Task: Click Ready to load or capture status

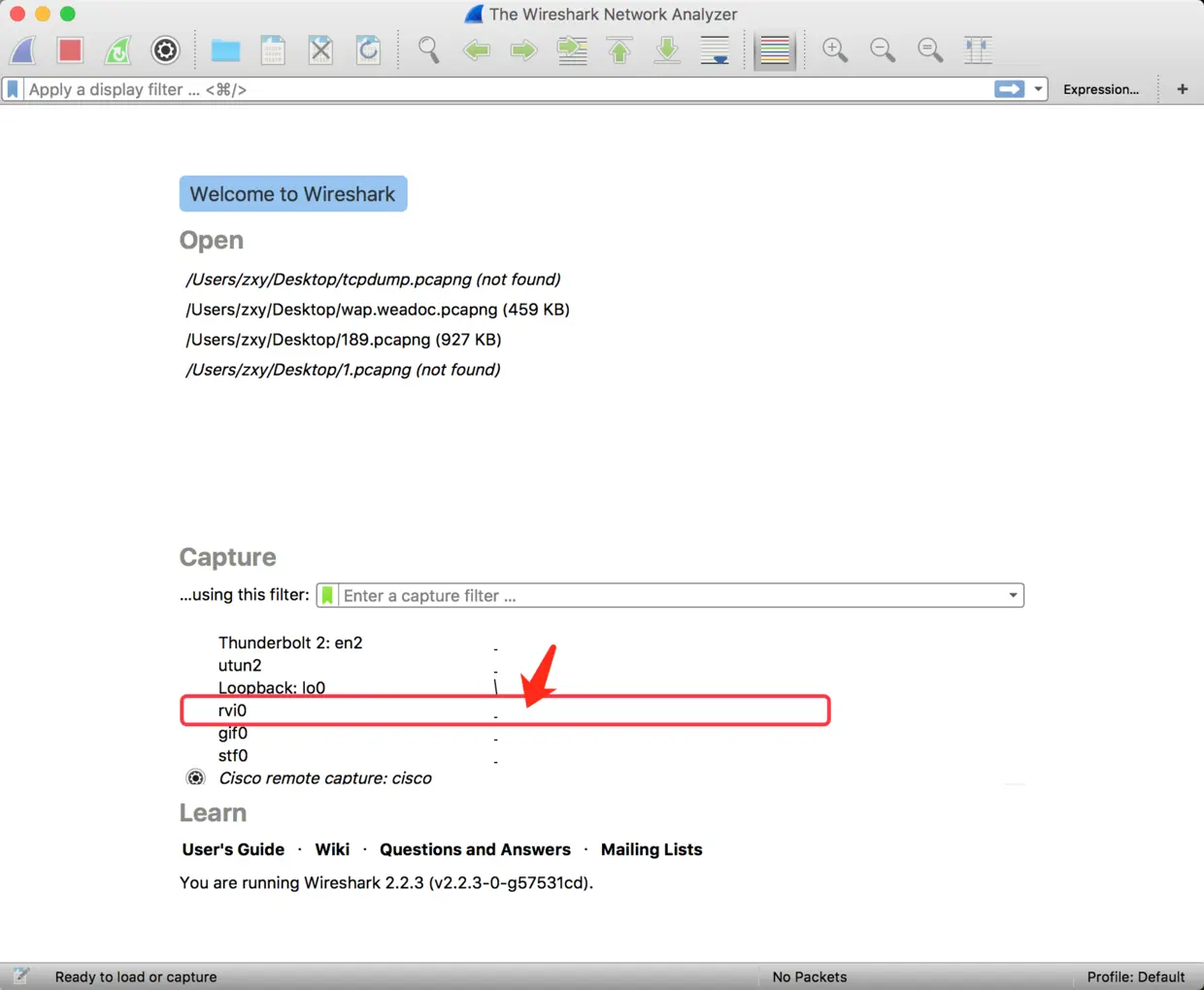Action: pyautogui.click(x=136, y=977)
